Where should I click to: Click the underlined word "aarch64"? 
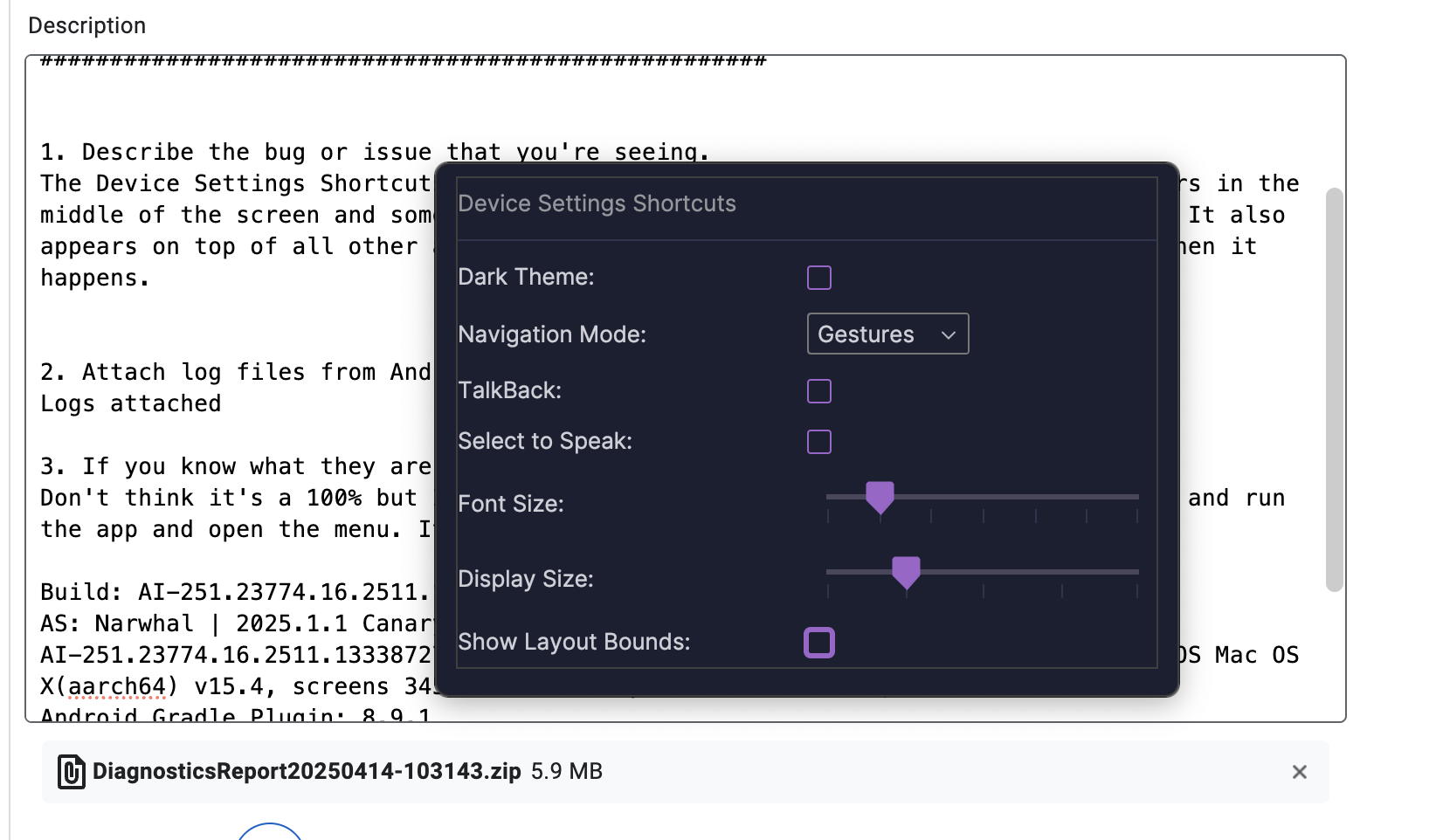point(118,686)
